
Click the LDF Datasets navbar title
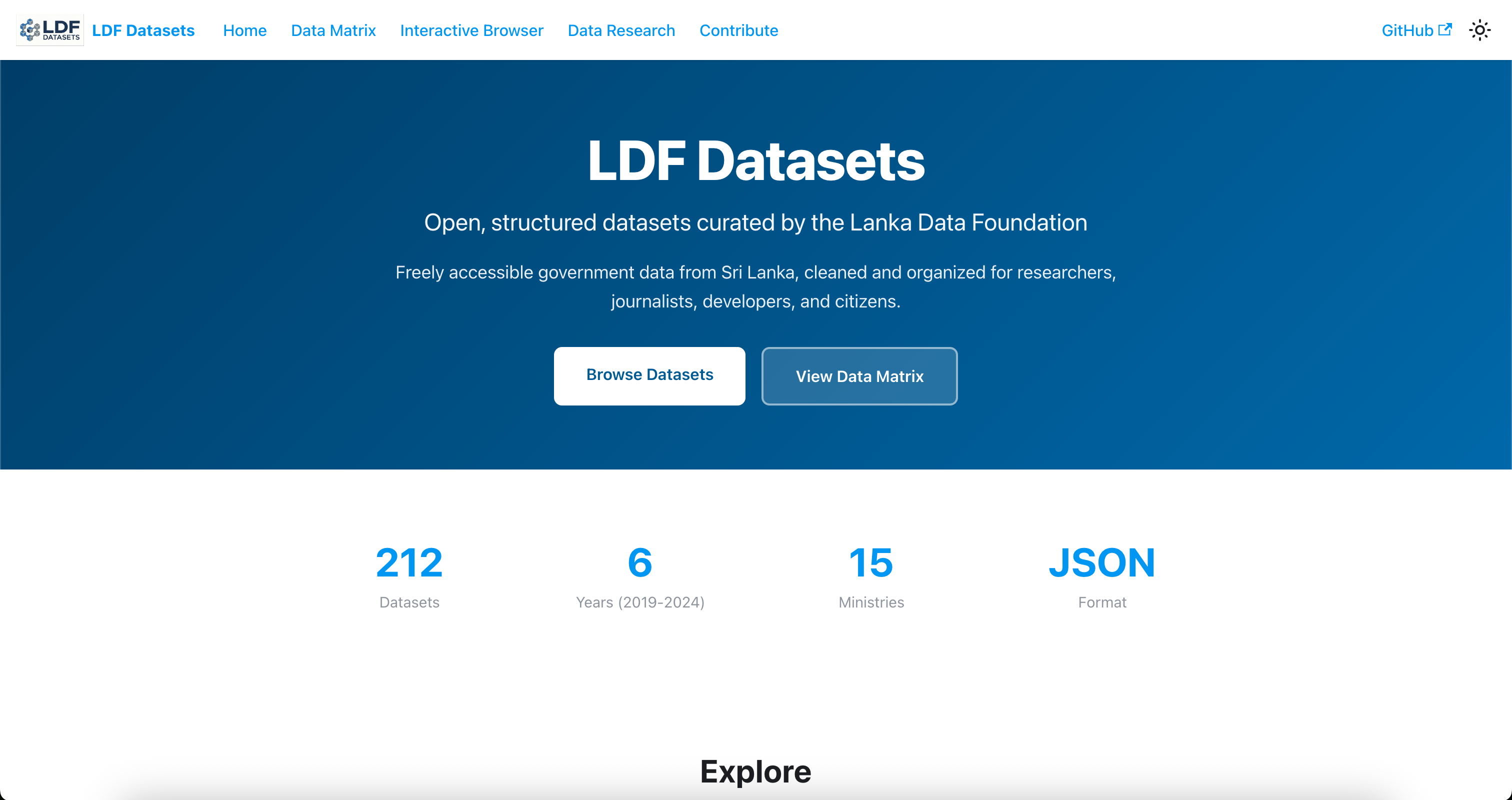[143, 30]
